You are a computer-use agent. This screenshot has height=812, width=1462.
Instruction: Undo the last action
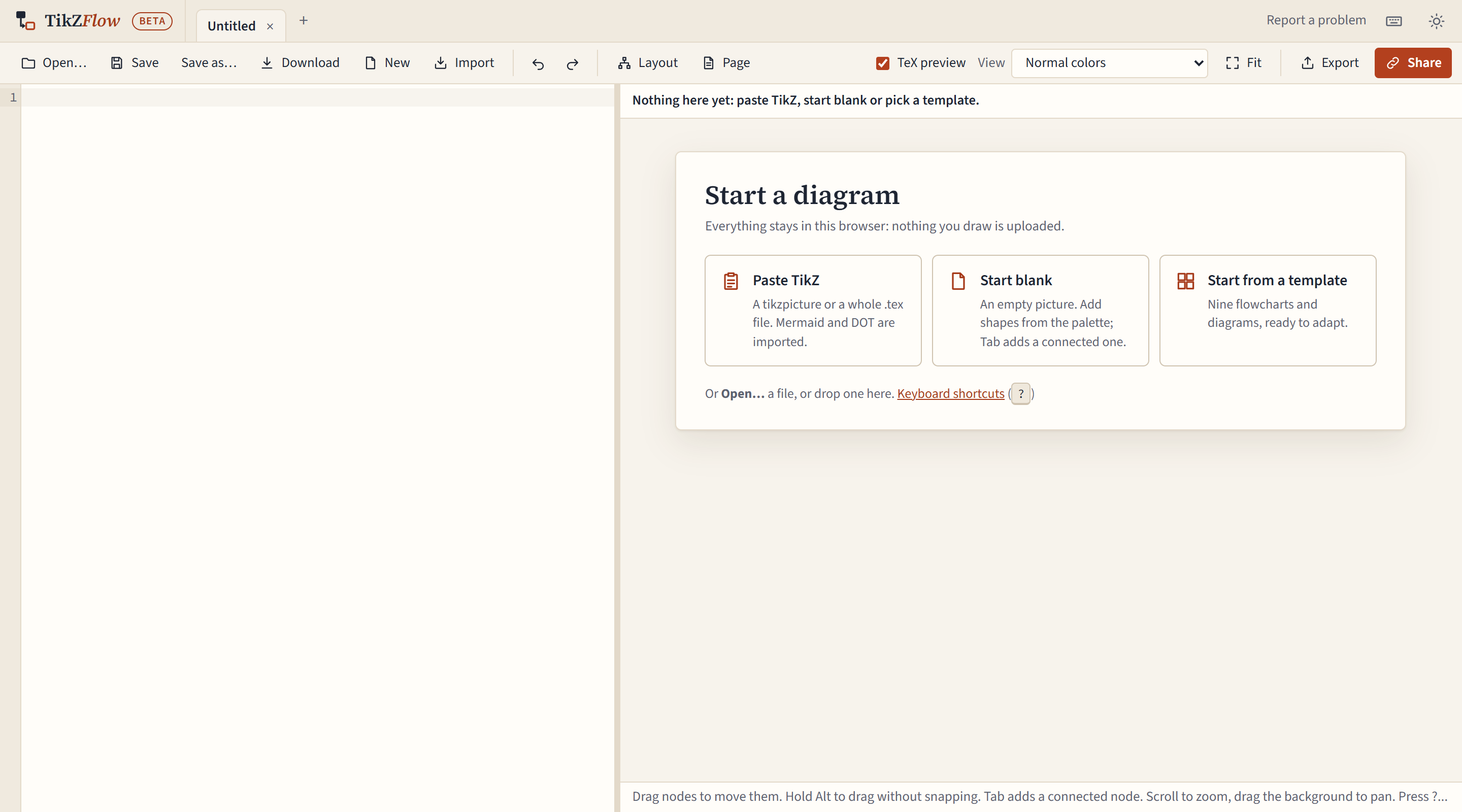coord(538,63)
